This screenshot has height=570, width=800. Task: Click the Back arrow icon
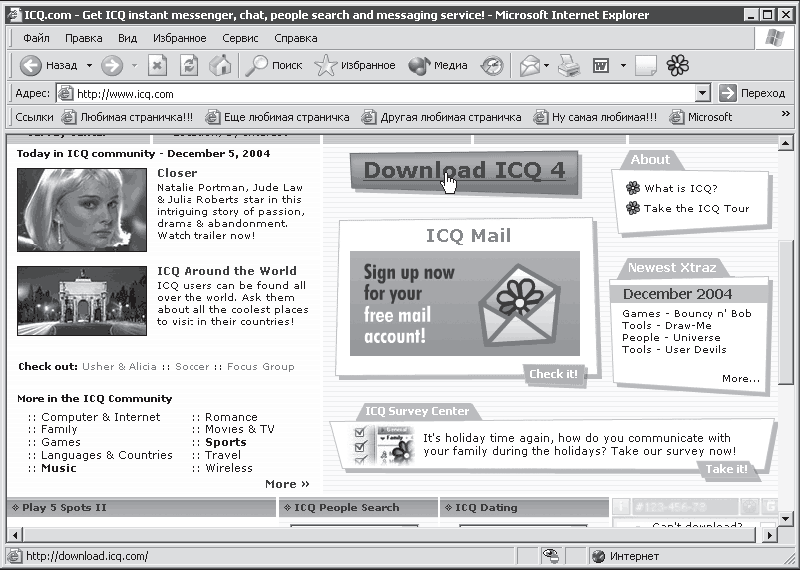[x=31, y=65]
